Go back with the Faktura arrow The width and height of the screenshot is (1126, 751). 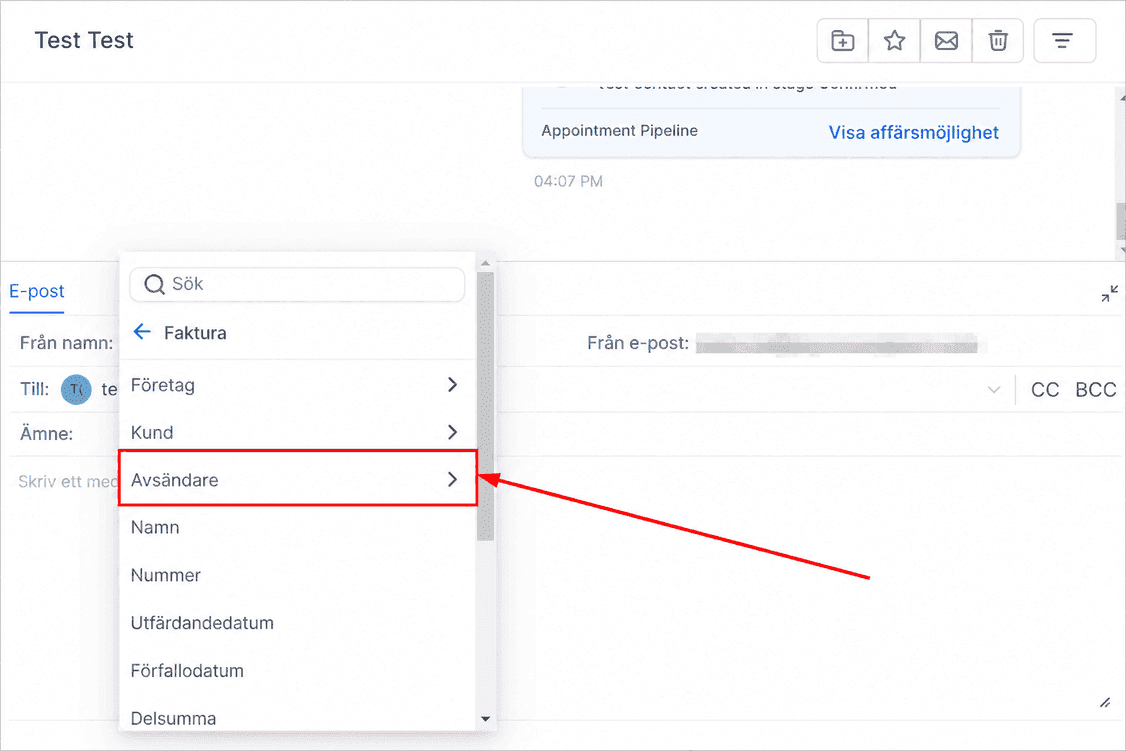[x=142, y=332]
